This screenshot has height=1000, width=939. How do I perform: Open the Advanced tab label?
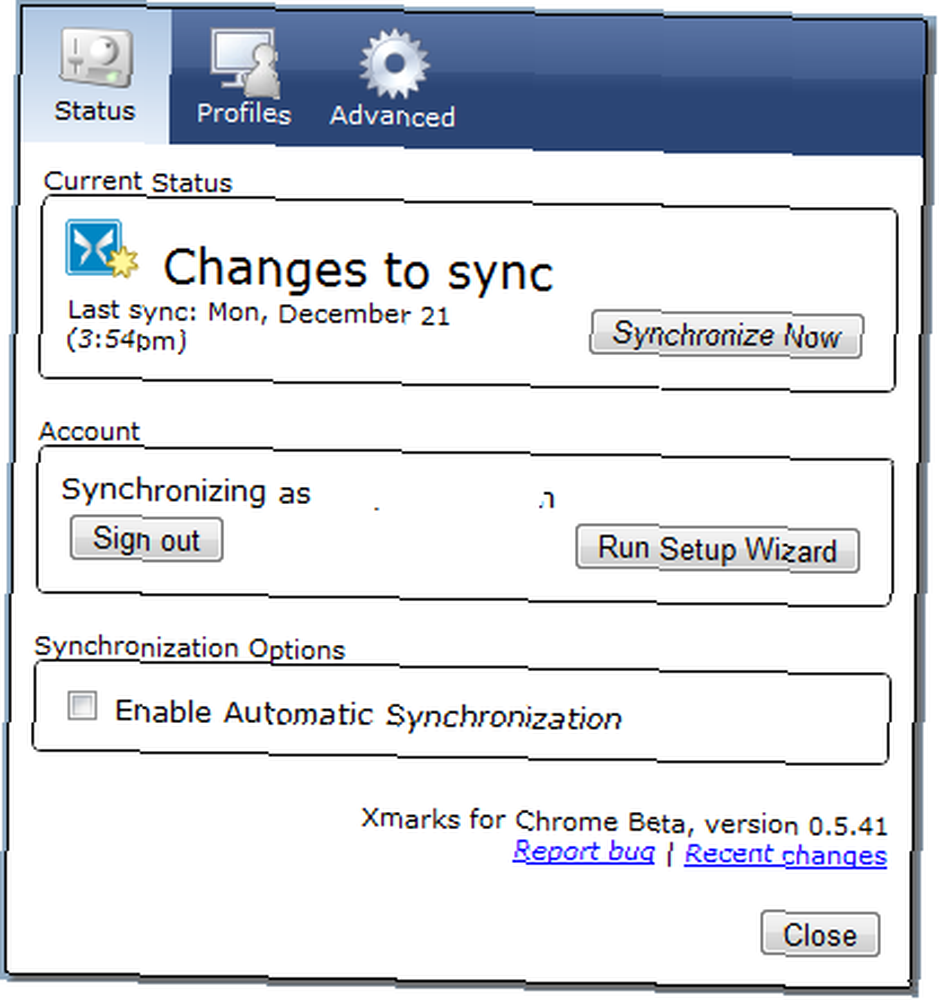click(392, 117)
